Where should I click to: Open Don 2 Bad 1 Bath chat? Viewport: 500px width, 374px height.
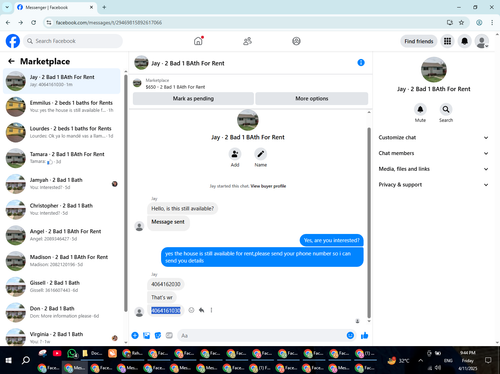[x=62, y=312]
